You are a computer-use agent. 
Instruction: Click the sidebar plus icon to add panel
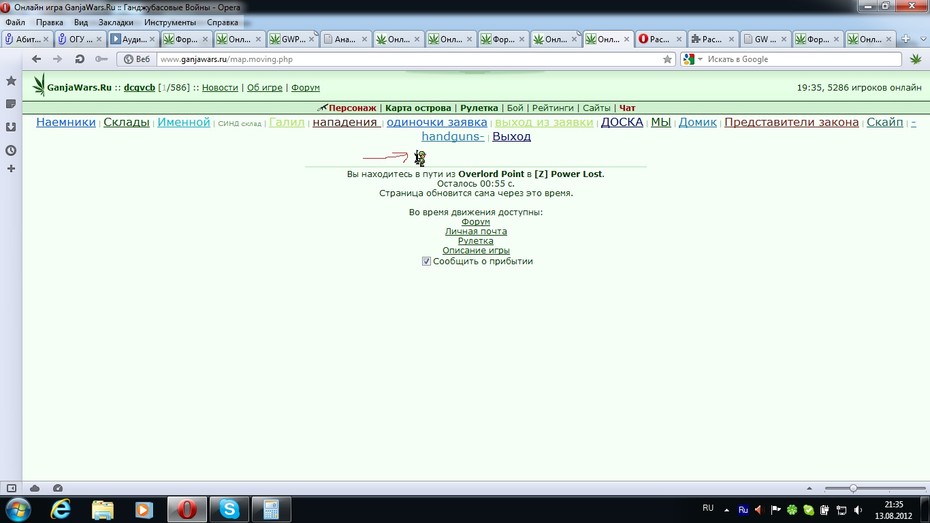[11, 169]
